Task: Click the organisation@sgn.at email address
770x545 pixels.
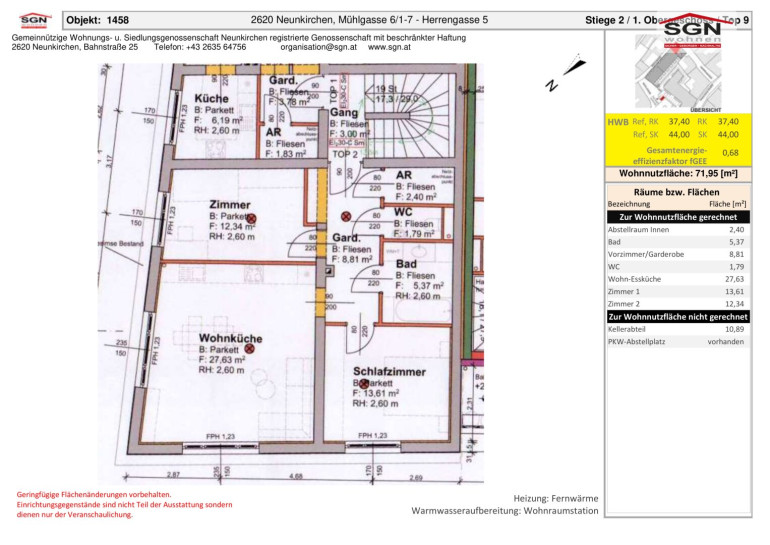Action: (317, 47)
